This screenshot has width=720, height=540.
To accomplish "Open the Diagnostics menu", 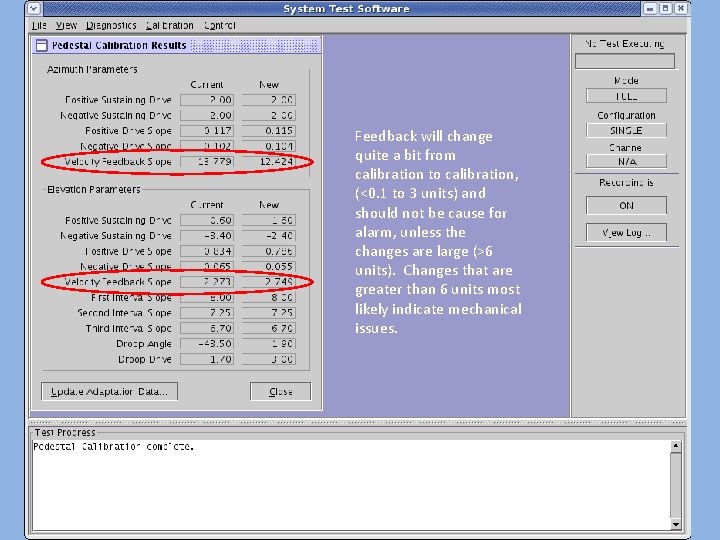I will (x=111, y=25).
